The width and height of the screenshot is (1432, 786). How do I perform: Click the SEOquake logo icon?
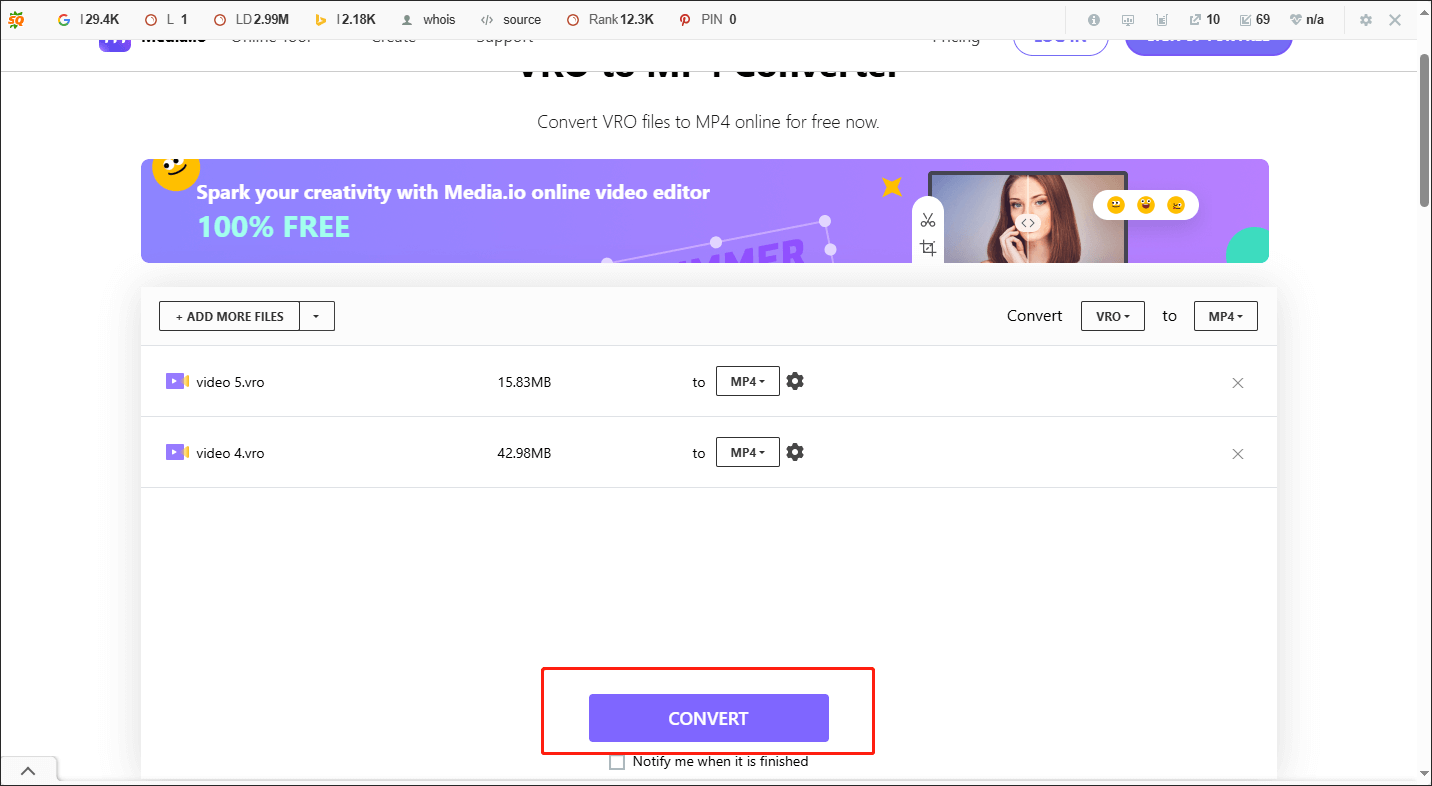coord(16,19)
